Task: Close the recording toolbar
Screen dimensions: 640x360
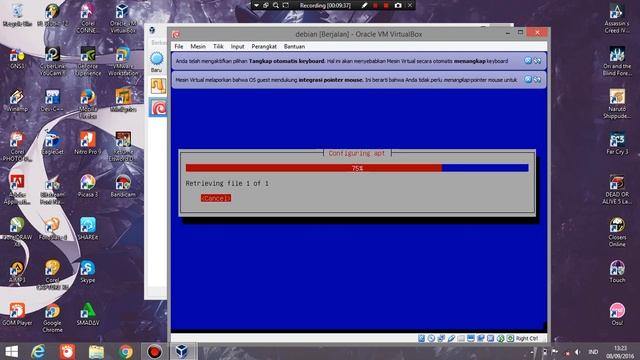Action: [410, 5]
